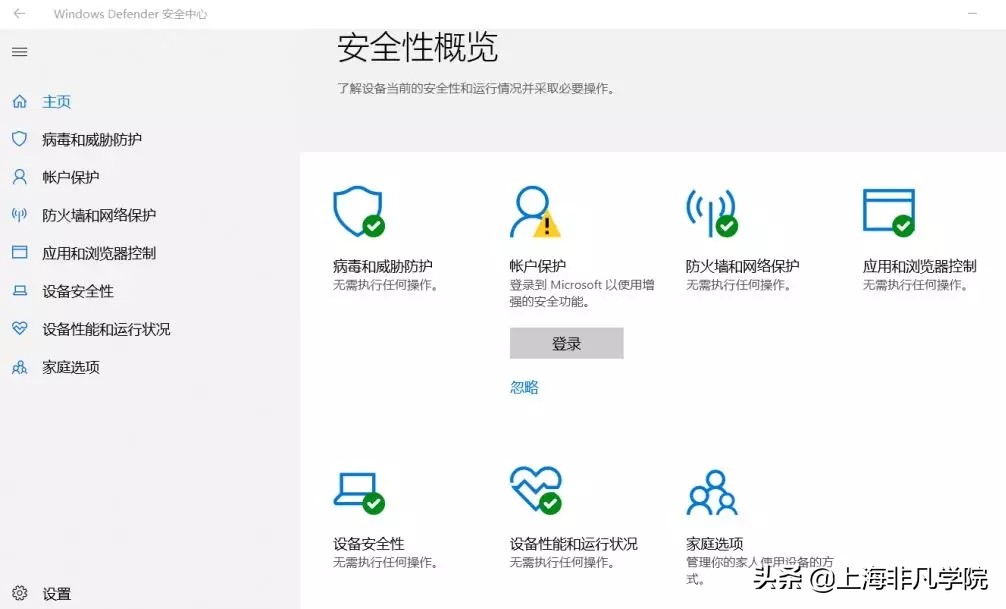
Task: Open 帐户保护 via its person icon tile
Action: tap(536, 211)
